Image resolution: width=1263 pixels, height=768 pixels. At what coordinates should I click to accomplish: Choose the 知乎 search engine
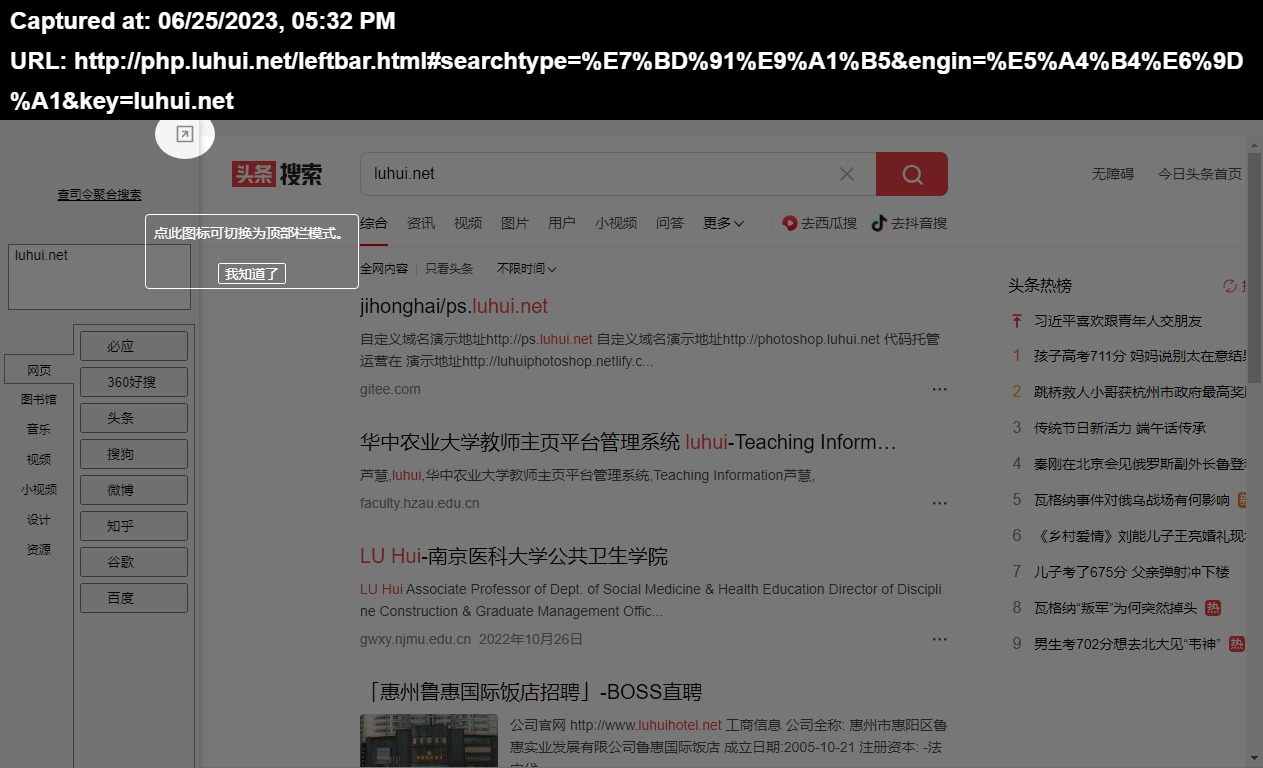point(134,526)
